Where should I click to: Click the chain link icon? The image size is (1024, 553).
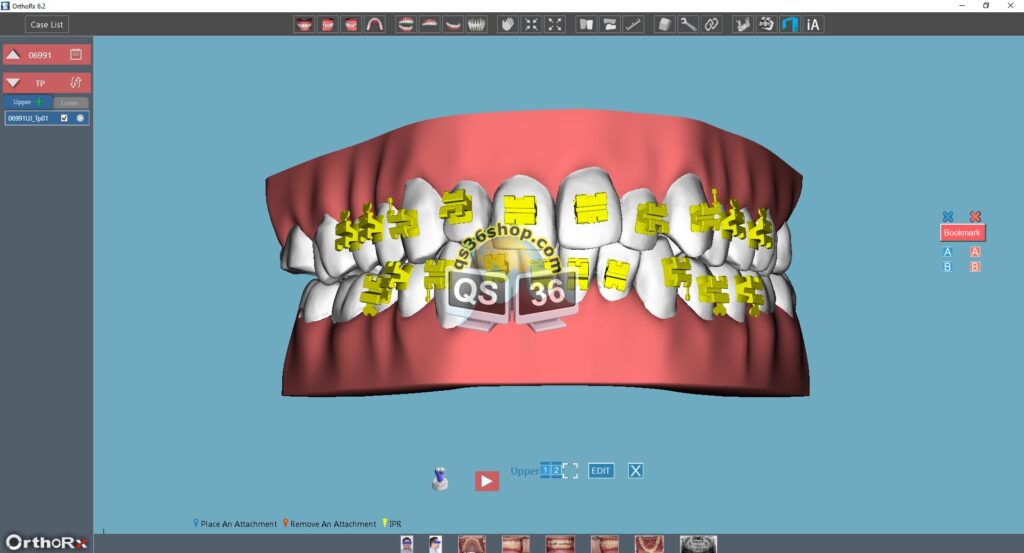(x=711, y=25)
